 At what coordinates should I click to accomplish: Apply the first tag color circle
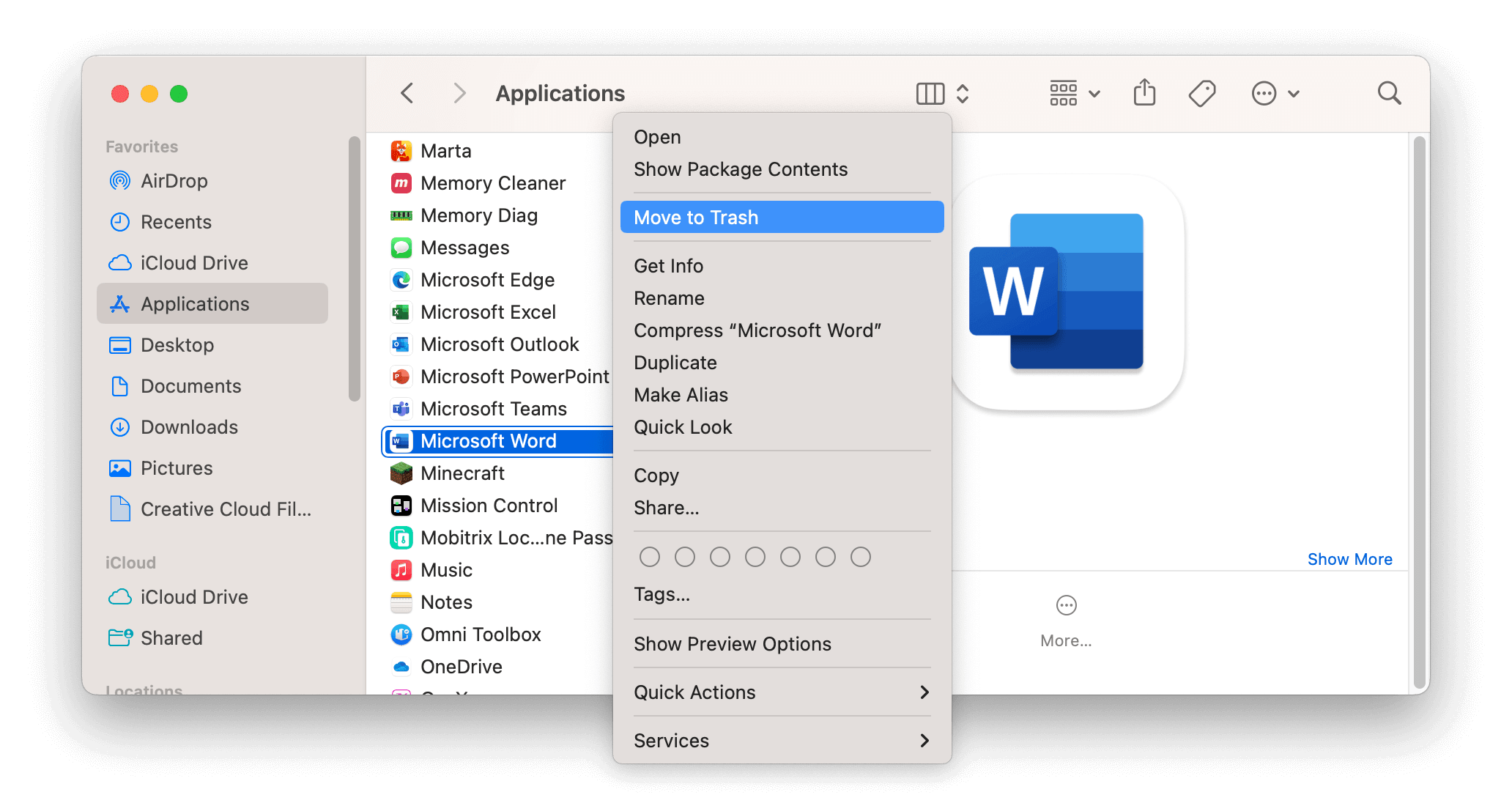pyautogui.click(x=649, y=557)
